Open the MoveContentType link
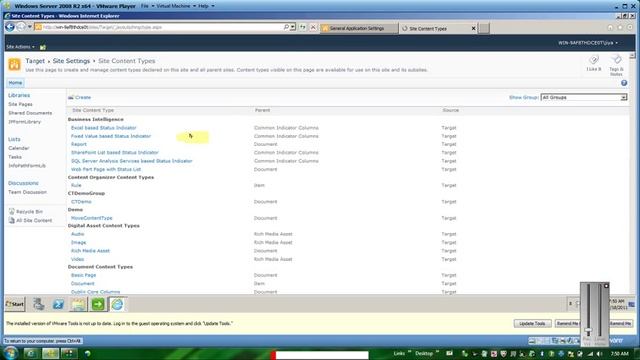 pyautogui.click(x=91, y=218)
